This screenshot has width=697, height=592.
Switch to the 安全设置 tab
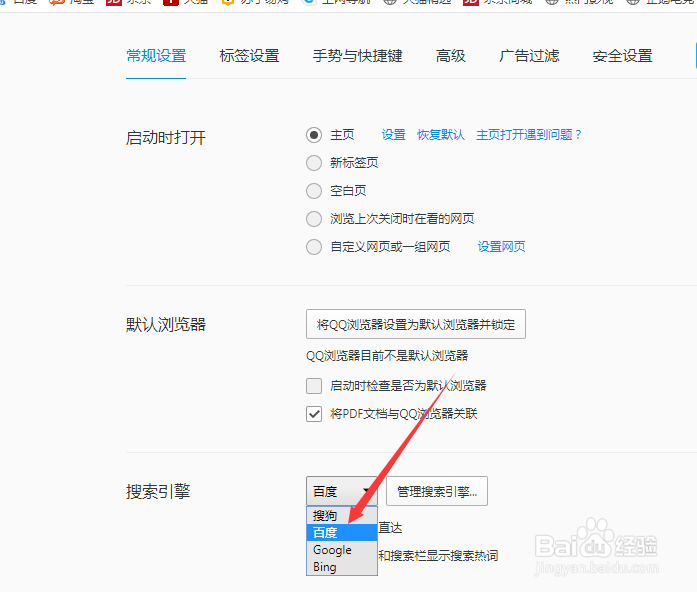click(x=622, y=56)
